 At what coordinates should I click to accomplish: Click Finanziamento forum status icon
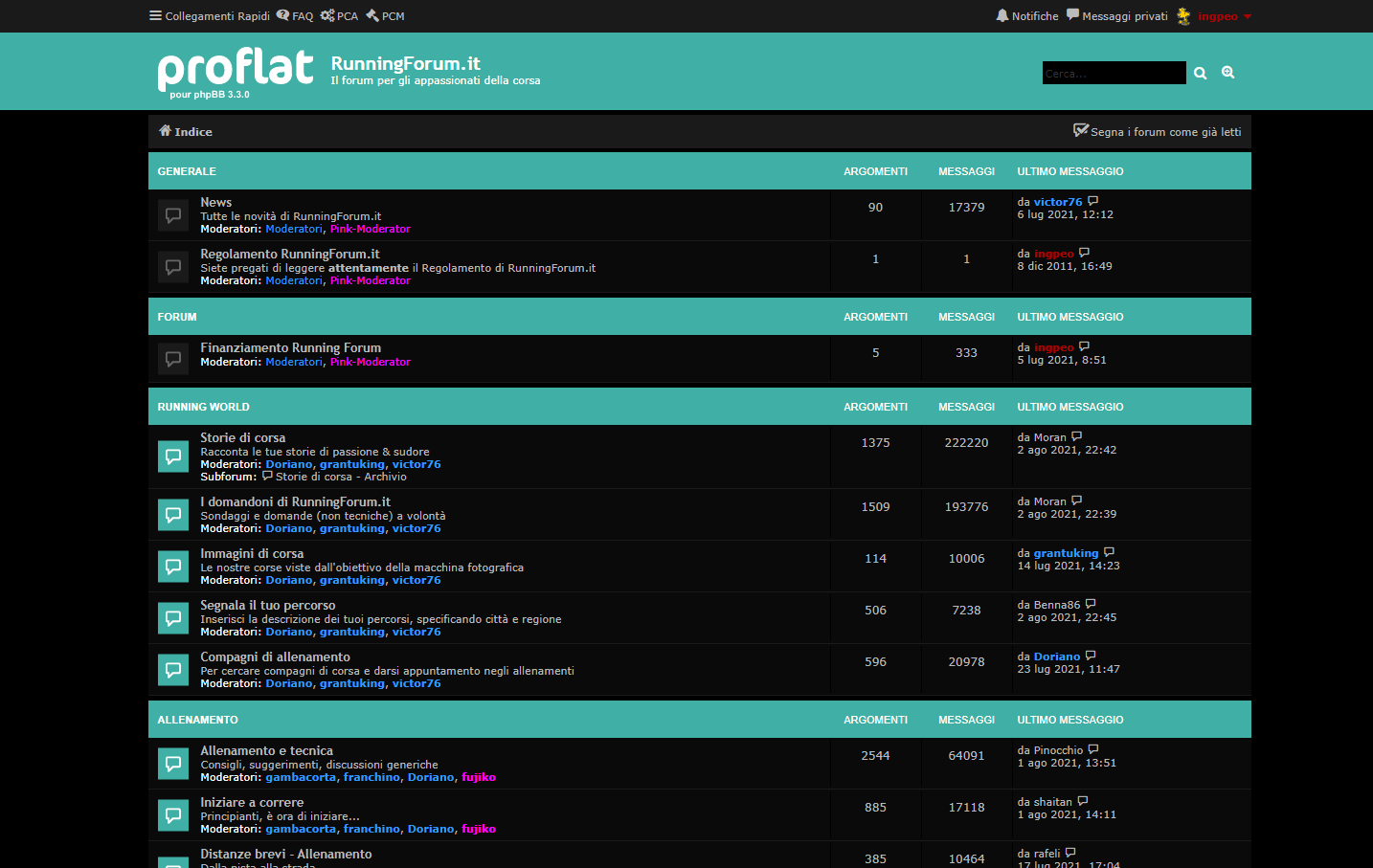click(173, 359)
